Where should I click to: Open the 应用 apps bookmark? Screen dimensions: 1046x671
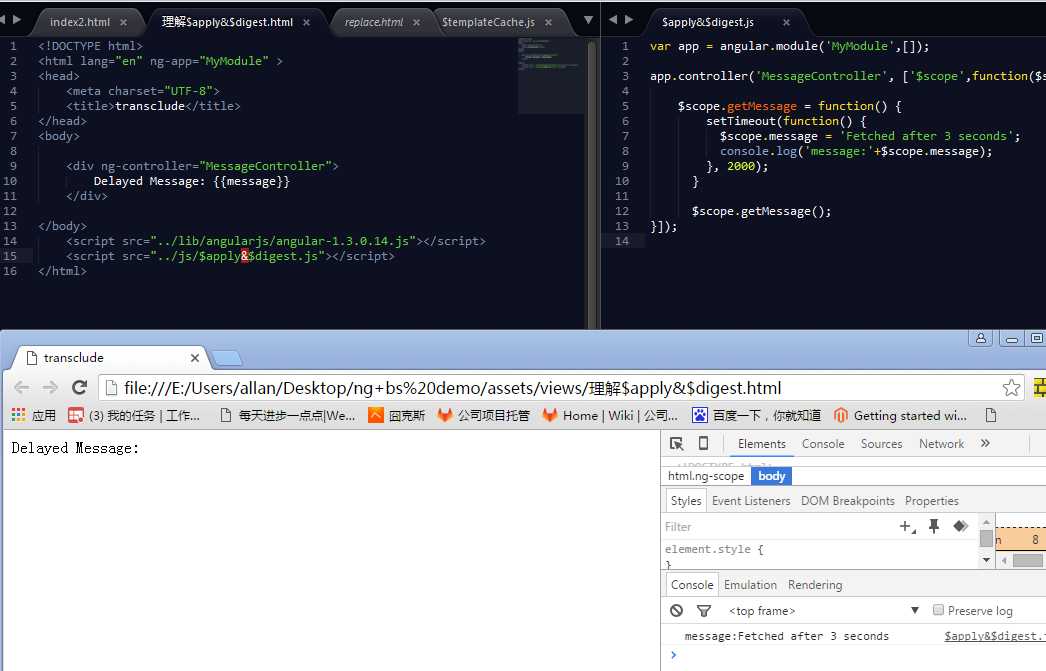(x=33, y=416)
